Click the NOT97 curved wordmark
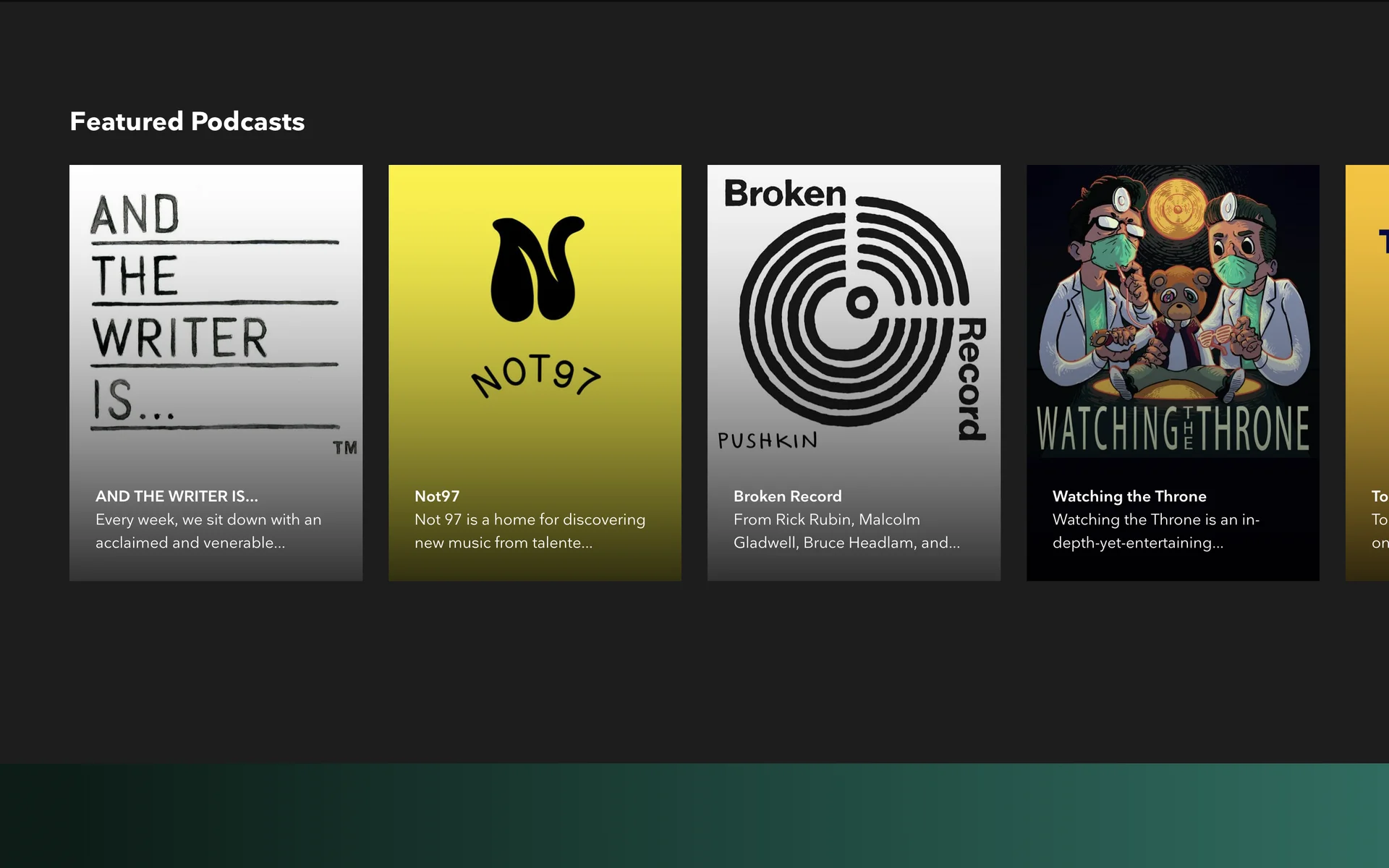 point(535,375)
